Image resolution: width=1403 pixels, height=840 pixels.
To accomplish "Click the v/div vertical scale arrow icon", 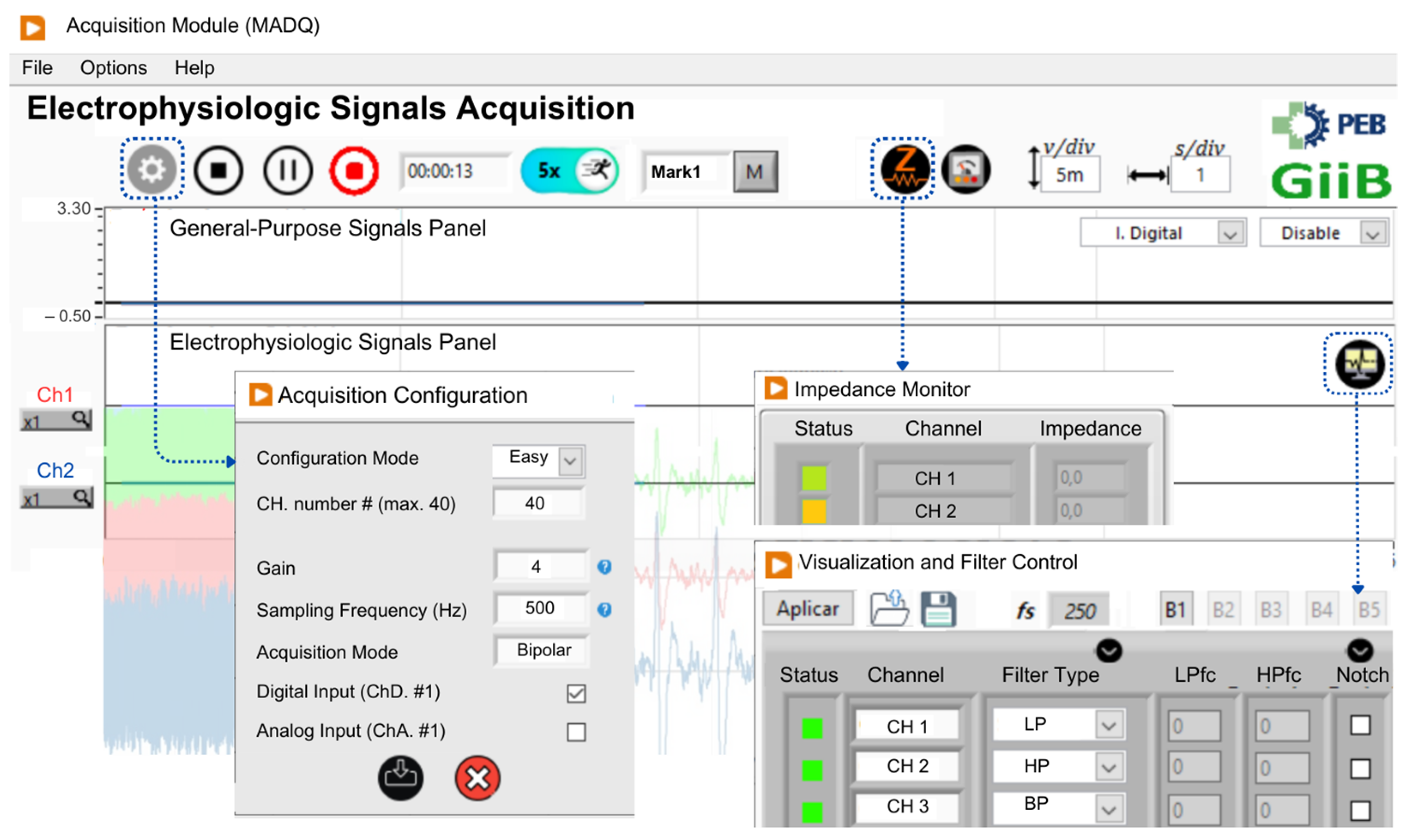I will pos(1034,168).
